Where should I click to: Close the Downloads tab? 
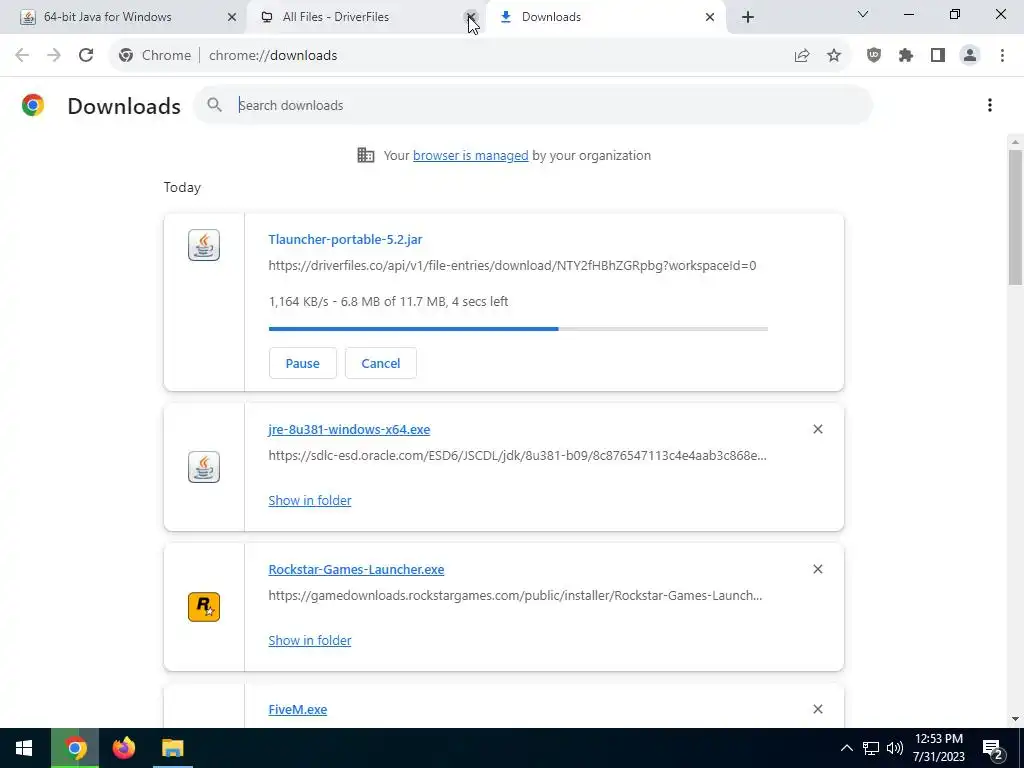click(x=710, y=17)
